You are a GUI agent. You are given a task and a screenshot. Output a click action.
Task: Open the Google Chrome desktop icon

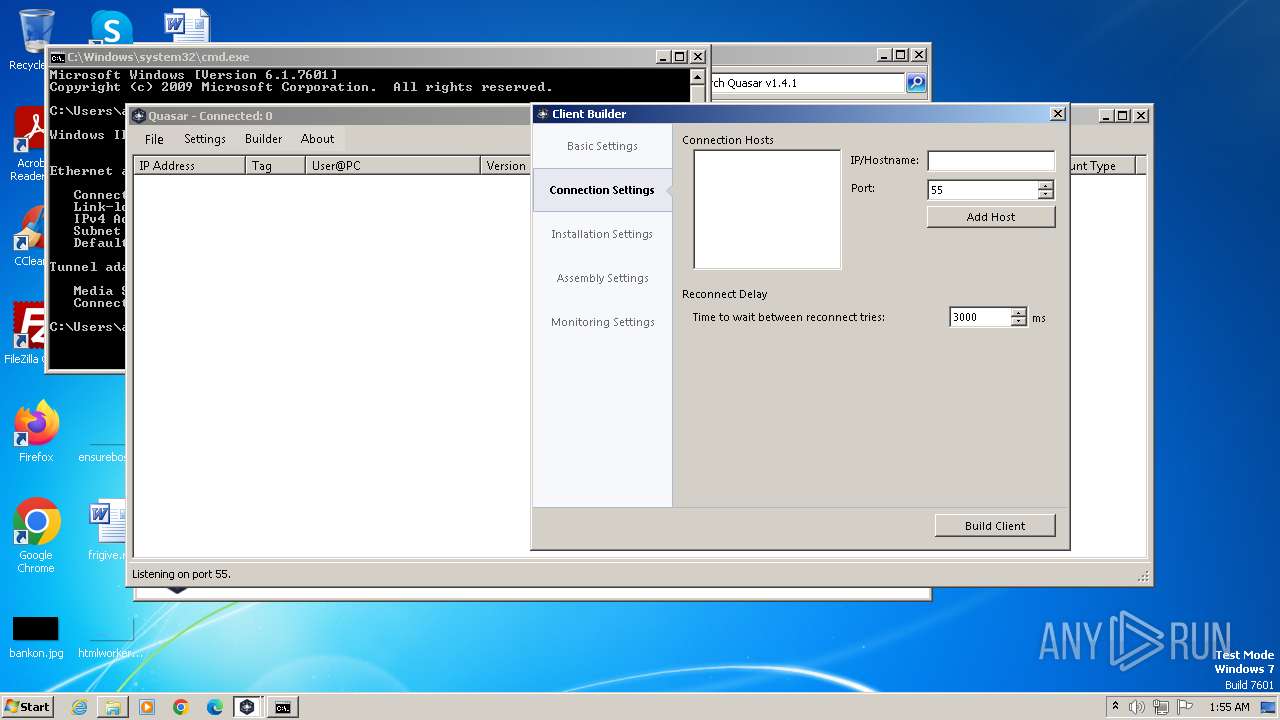point(36,536)
